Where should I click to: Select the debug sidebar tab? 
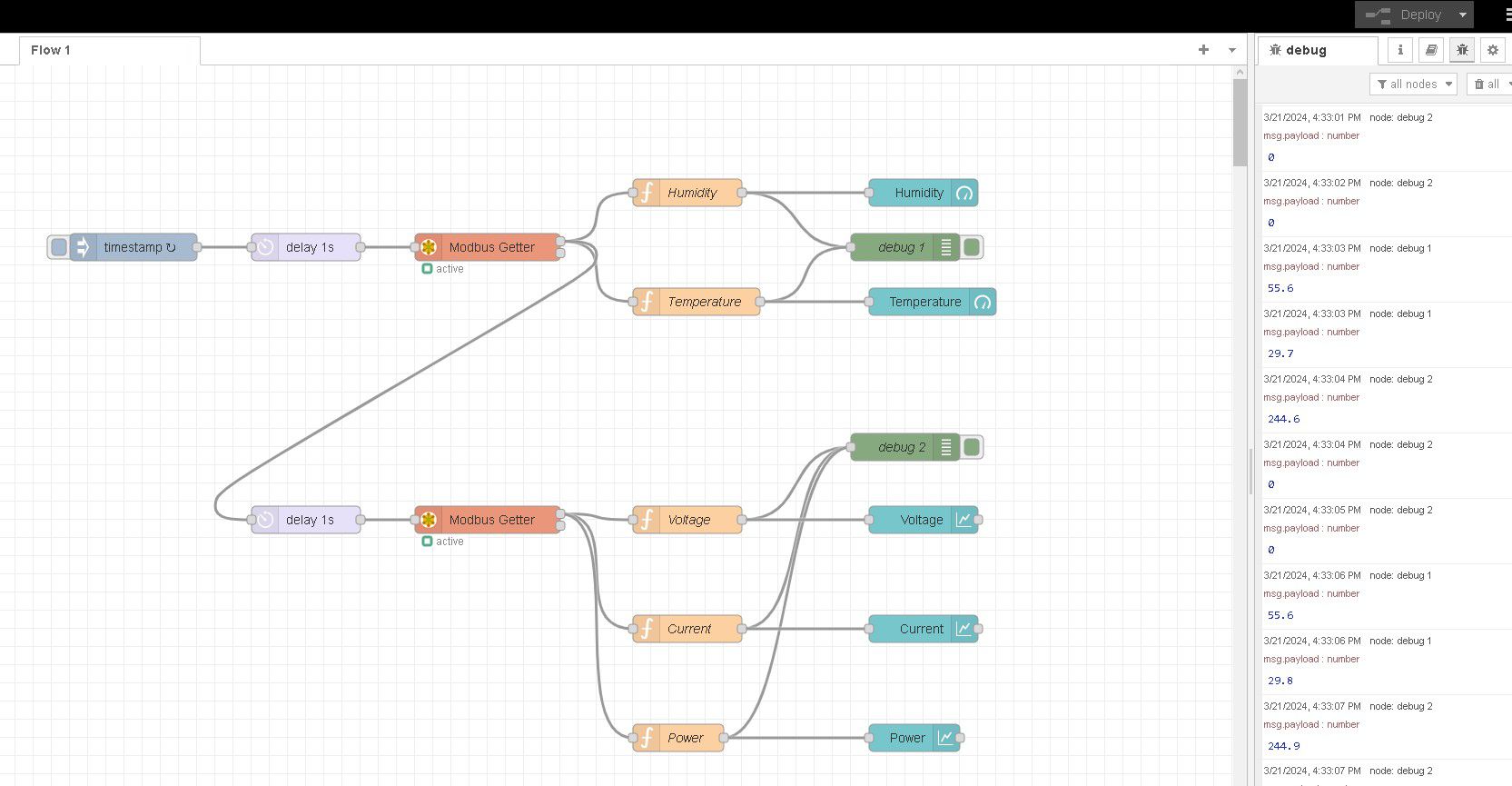tap(1306, 50)
